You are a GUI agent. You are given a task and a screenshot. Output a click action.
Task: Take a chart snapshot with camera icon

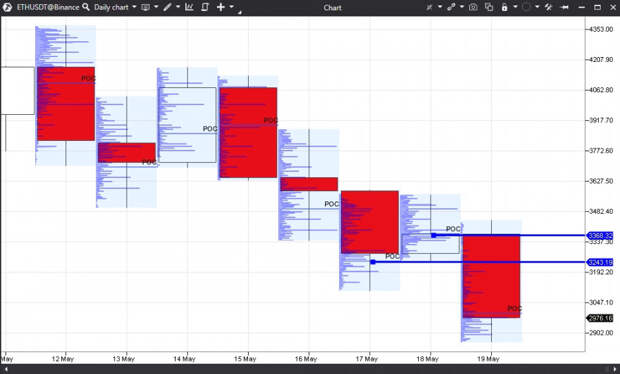tap(473, 7)
